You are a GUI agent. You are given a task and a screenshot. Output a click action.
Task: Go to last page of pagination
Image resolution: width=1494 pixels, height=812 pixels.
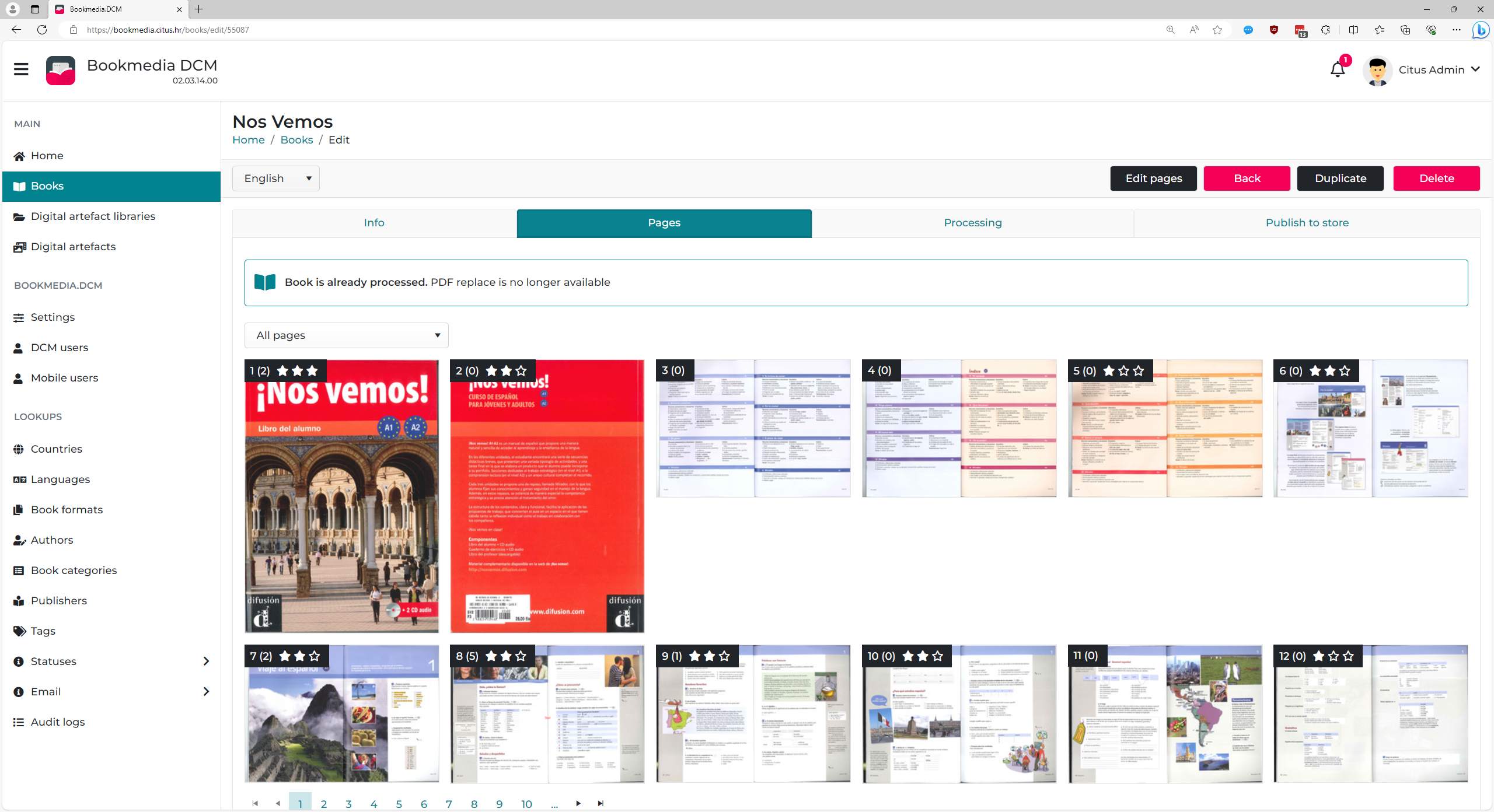[601, 803]
